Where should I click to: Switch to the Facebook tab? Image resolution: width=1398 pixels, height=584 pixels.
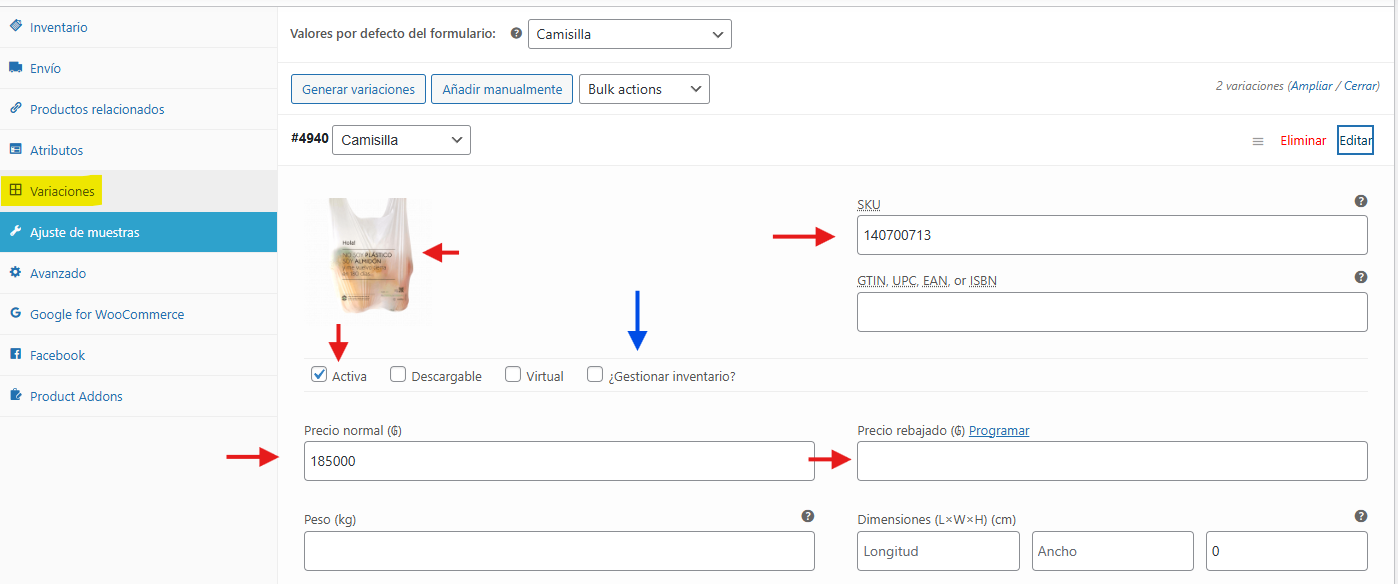click(x=139, y=355)
